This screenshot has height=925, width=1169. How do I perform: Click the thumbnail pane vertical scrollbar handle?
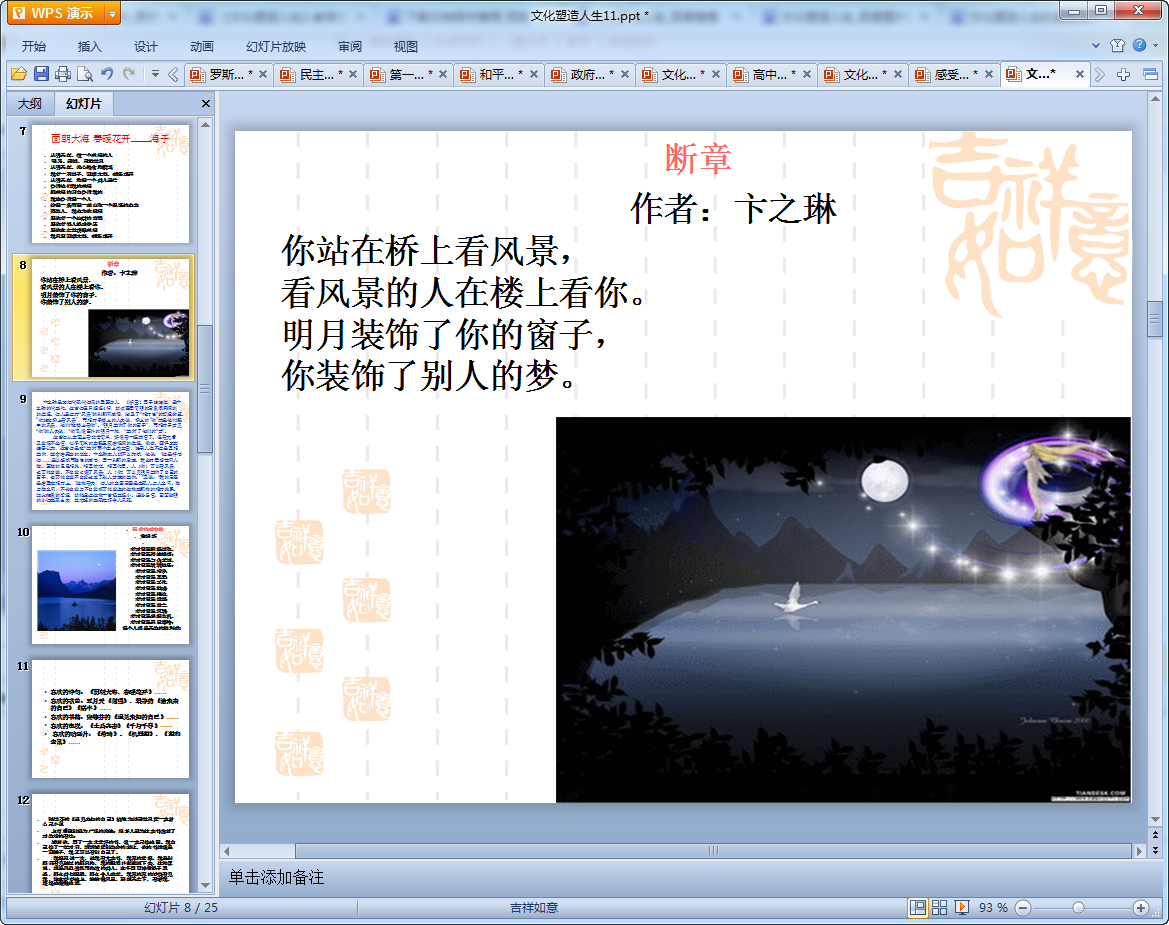pos(205,388)
